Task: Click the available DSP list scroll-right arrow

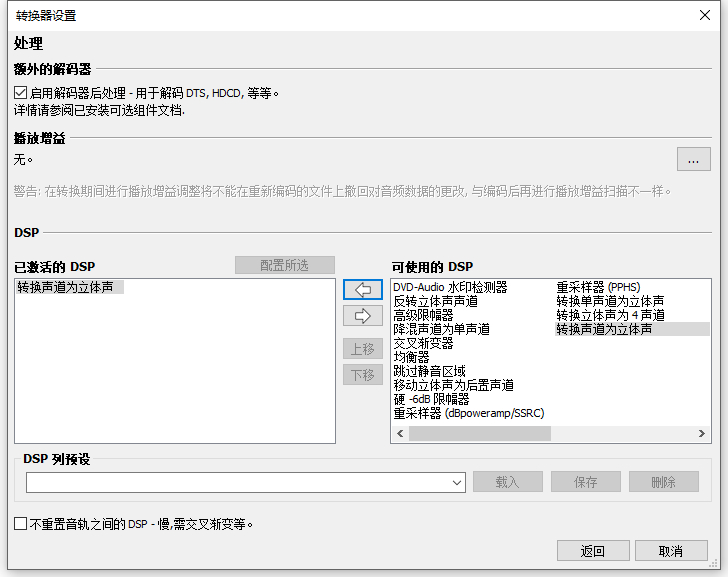Action: pos(702,433)
